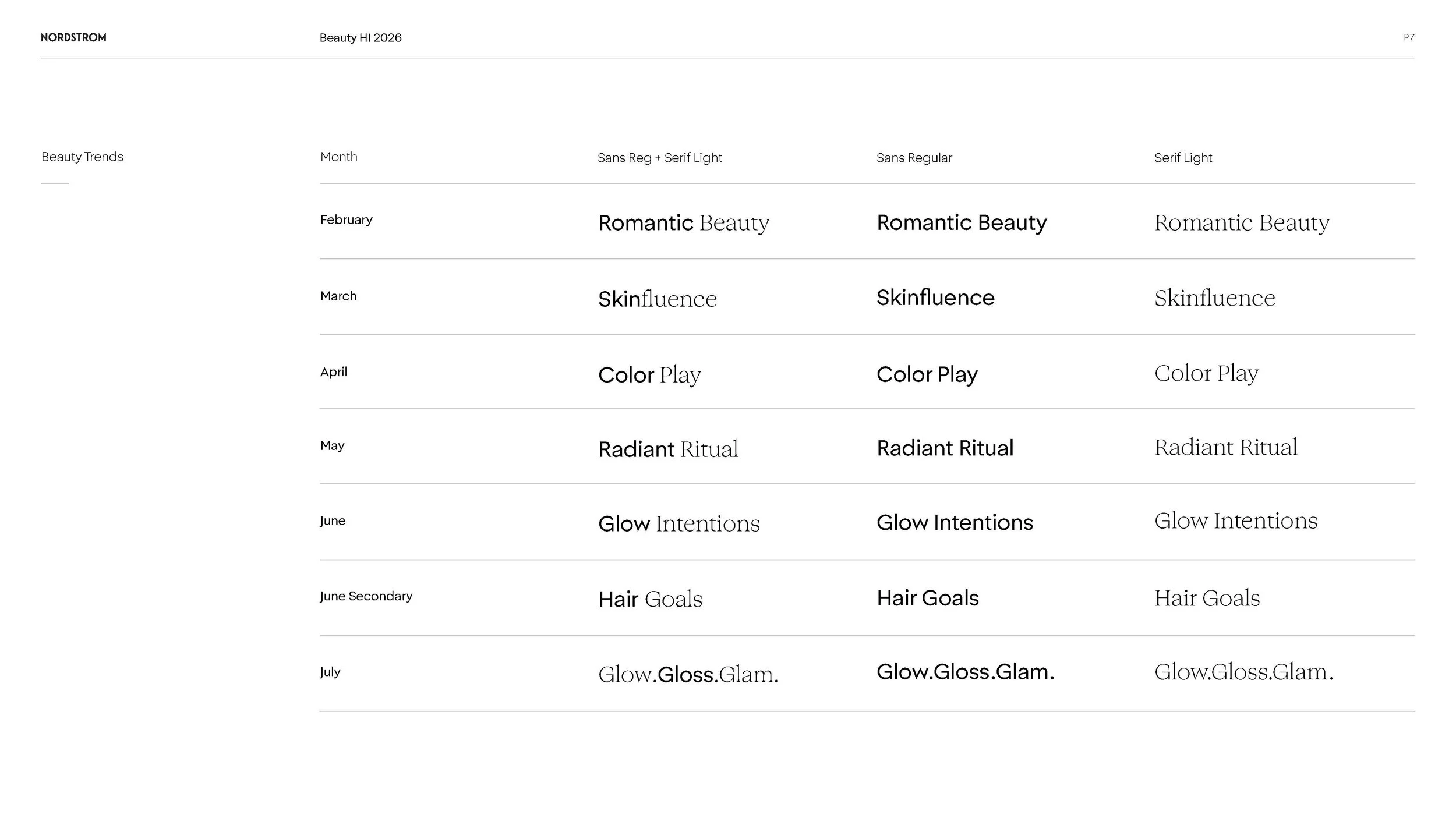Click the "Sans Reg + Serif Light" column header
Viewport: 1456px width, 818px height.
(x=659, y=158)
